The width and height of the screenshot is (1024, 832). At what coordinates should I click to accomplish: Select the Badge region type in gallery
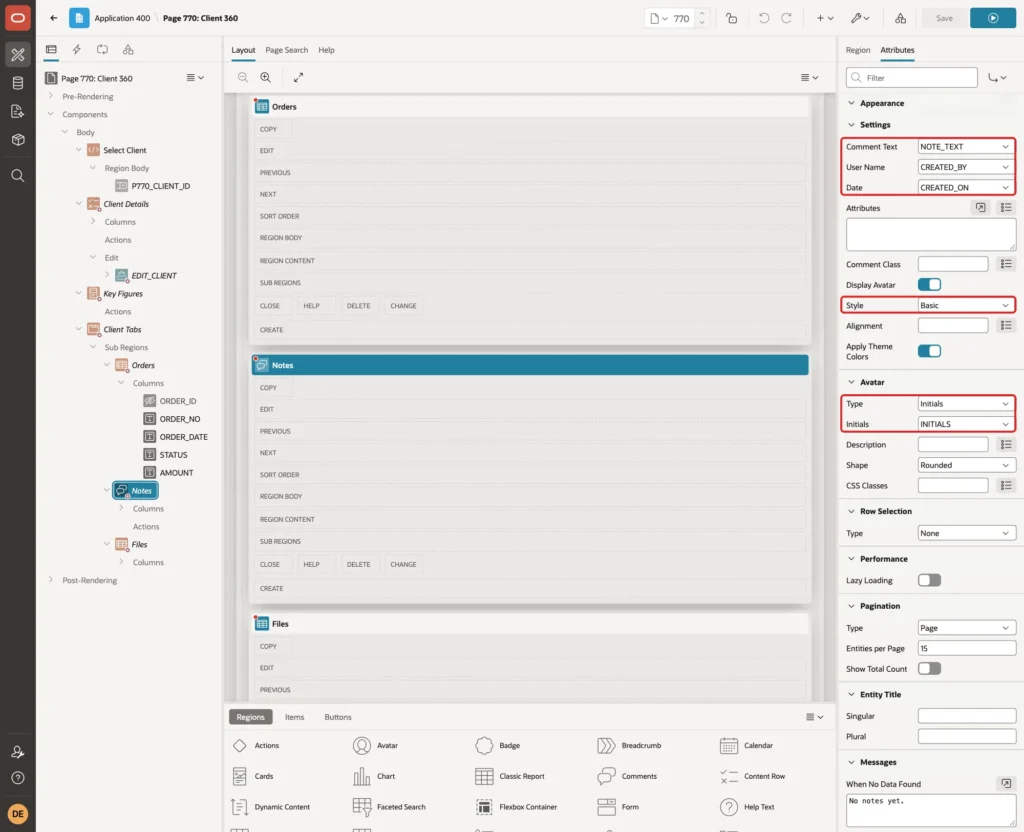(498, 745)
